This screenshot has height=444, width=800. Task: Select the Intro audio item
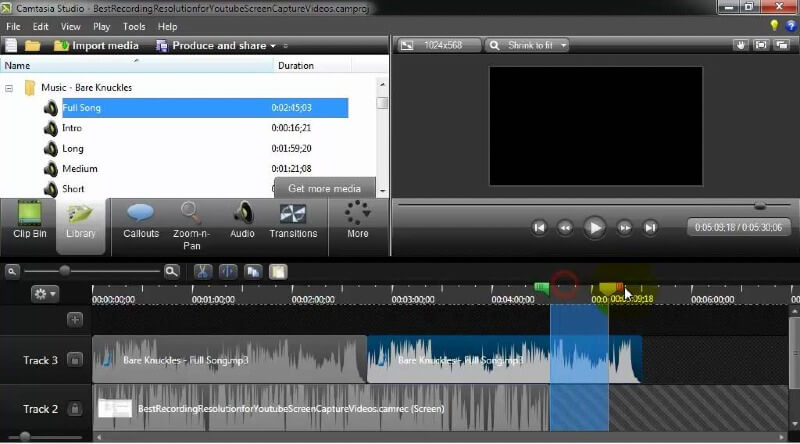pyautogui.click(x=72, y=128)
